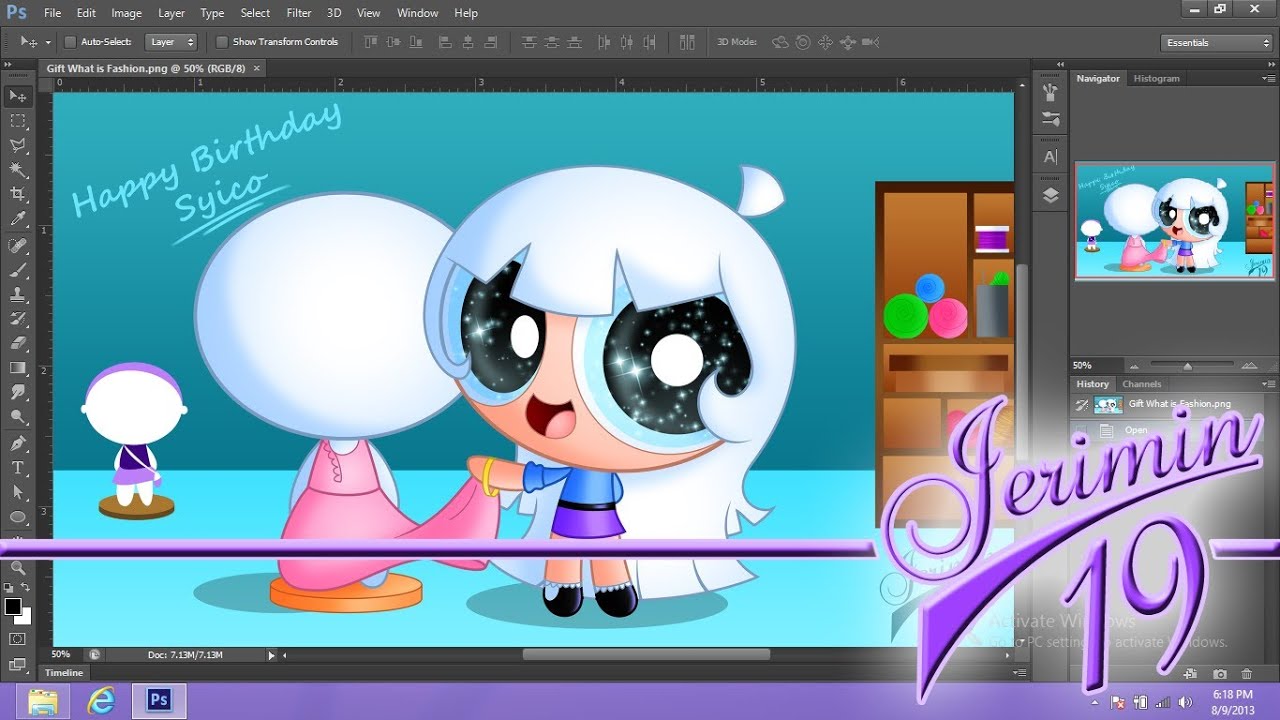Select the Horizontal Type tool
The image size is (1280, 720).
point(18,468)
